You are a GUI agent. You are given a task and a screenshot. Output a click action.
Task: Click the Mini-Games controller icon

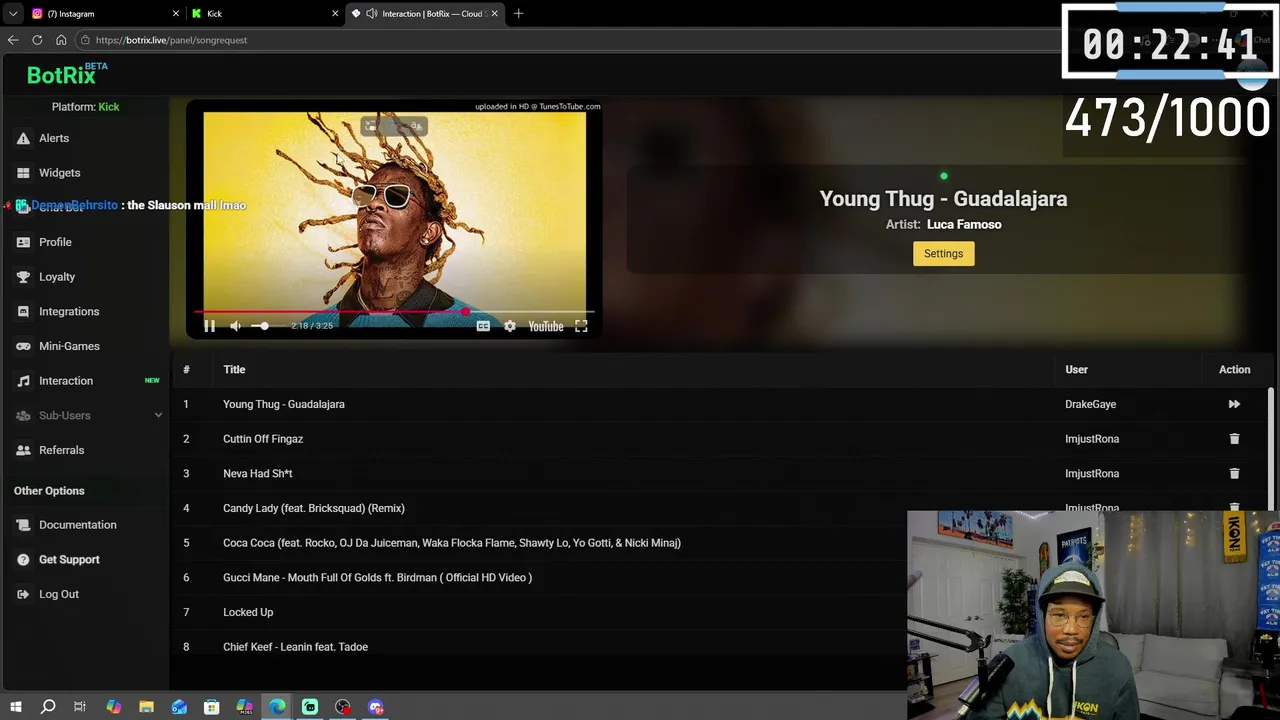23,346
